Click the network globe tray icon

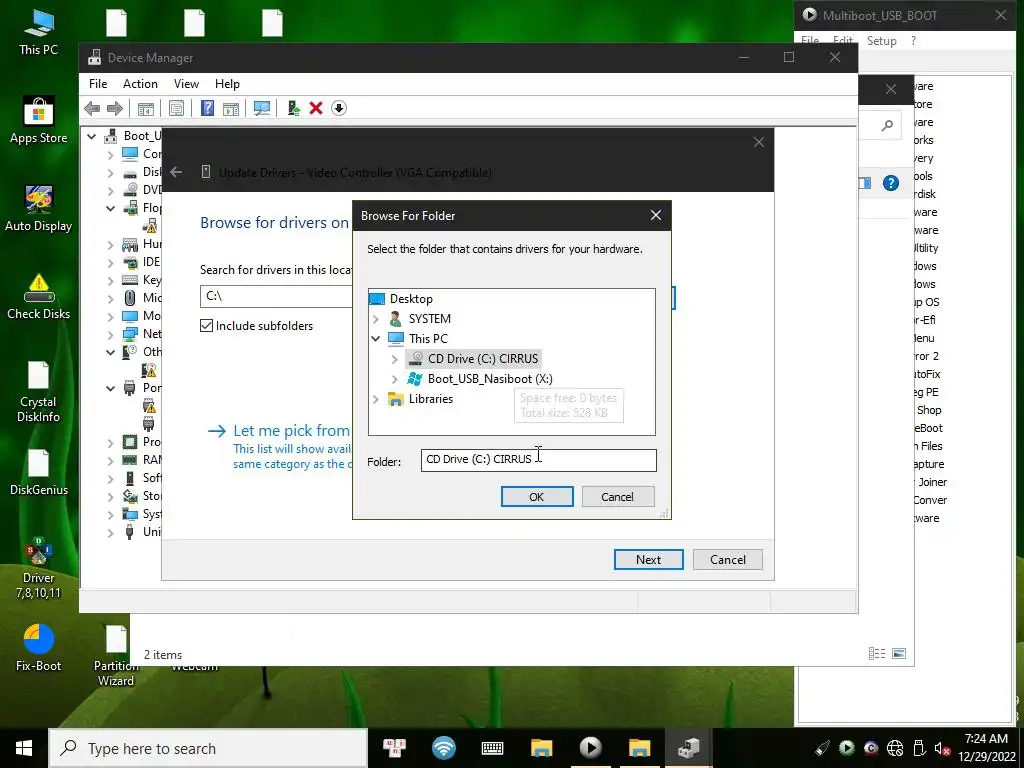[x=895, y=748]
